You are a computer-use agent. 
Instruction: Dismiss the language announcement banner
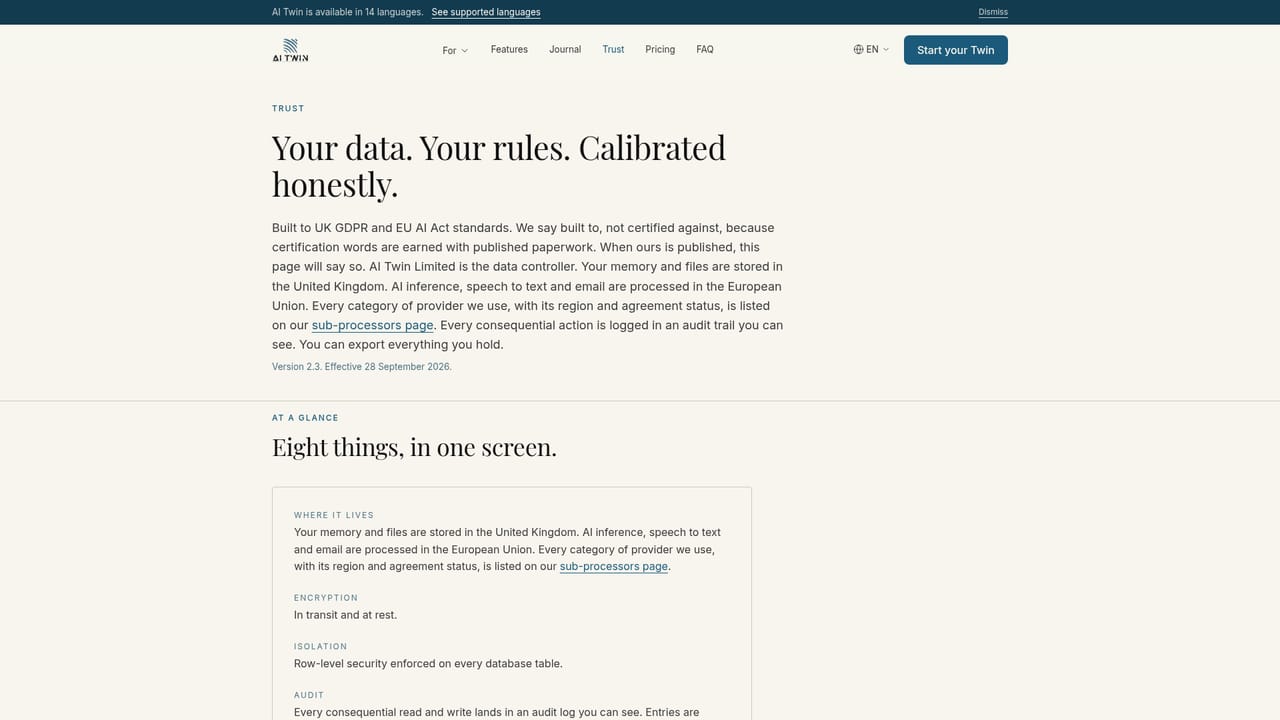click(993, 12)
